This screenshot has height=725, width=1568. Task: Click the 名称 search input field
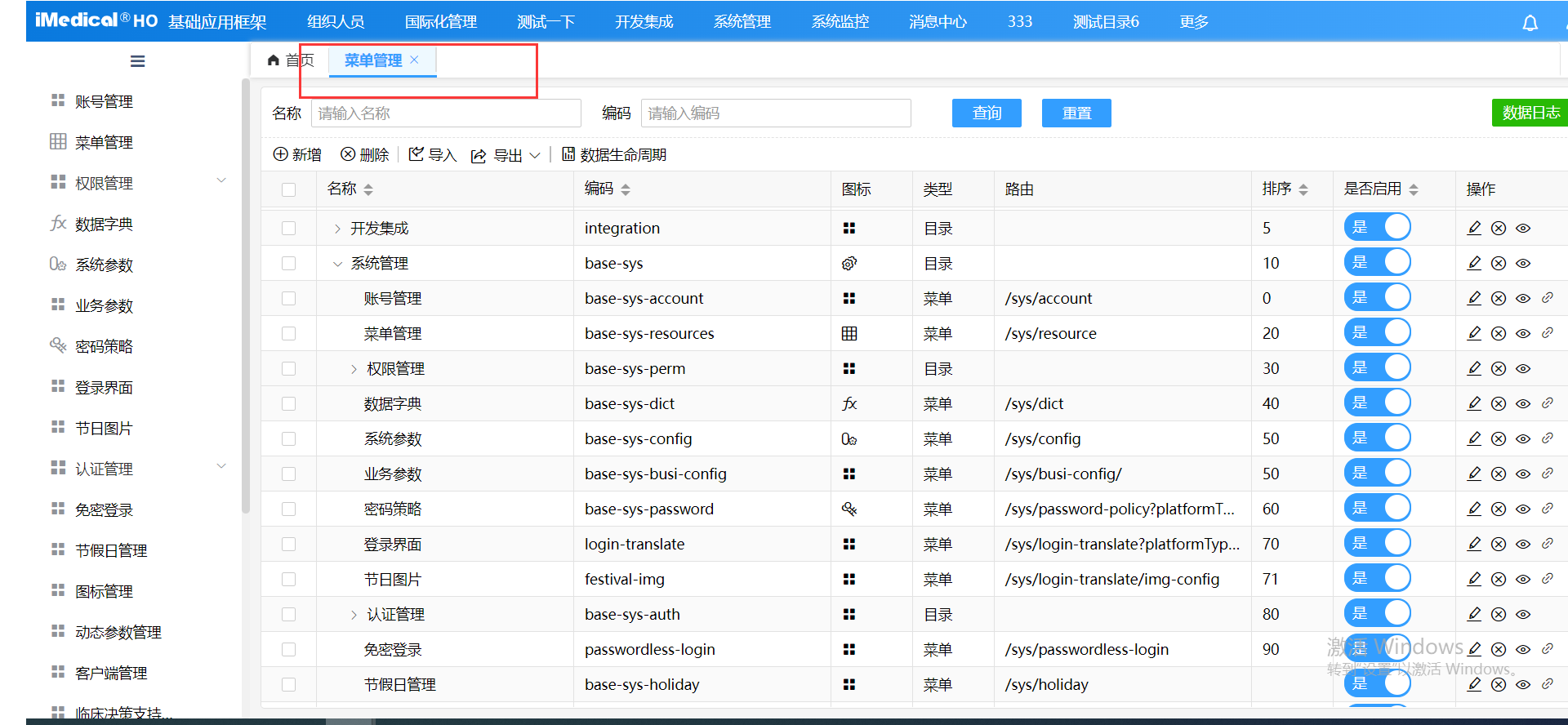tap(446, 113)
